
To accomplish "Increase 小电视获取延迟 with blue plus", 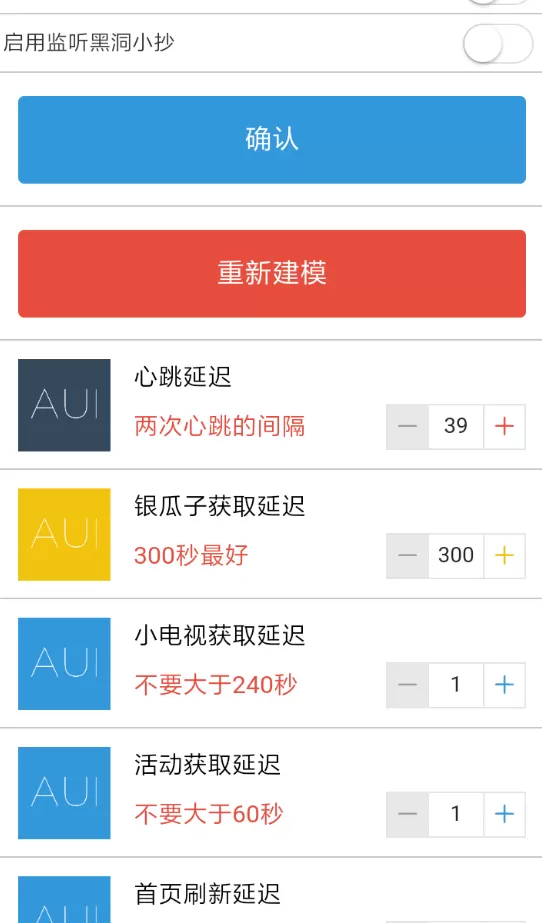I will point(504,685).
